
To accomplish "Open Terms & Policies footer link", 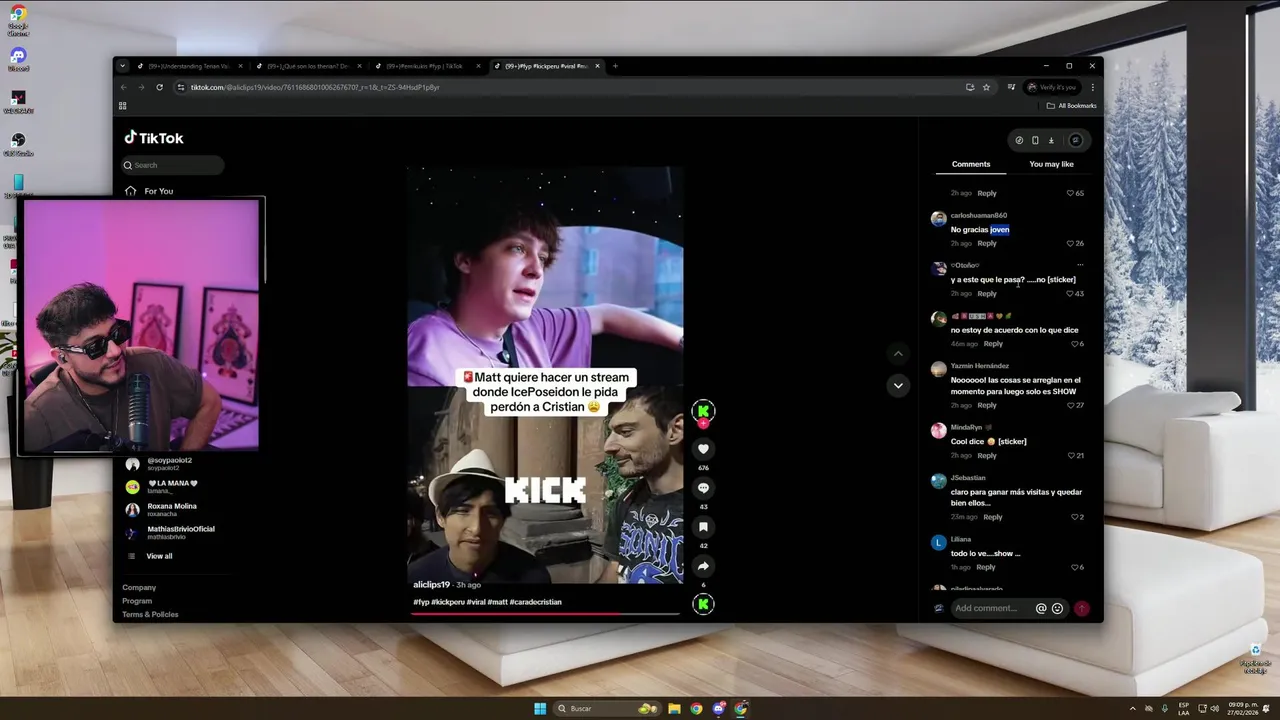I will point(150,614).
